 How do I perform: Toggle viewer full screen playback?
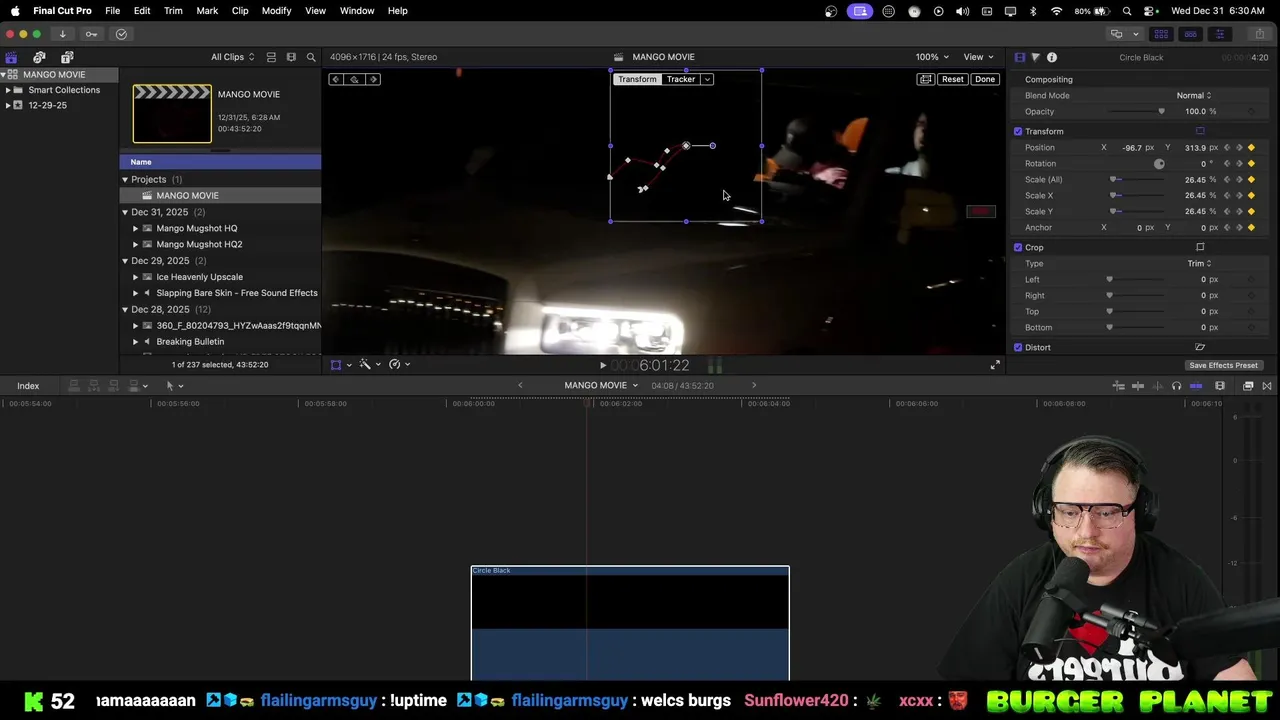click(x=995, y=365)
